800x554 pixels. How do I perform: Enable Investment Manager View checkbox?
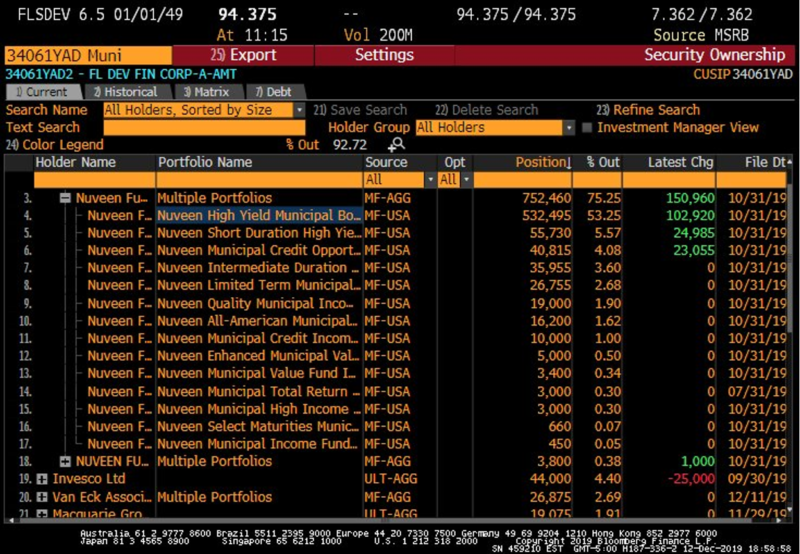coord(587,127)
